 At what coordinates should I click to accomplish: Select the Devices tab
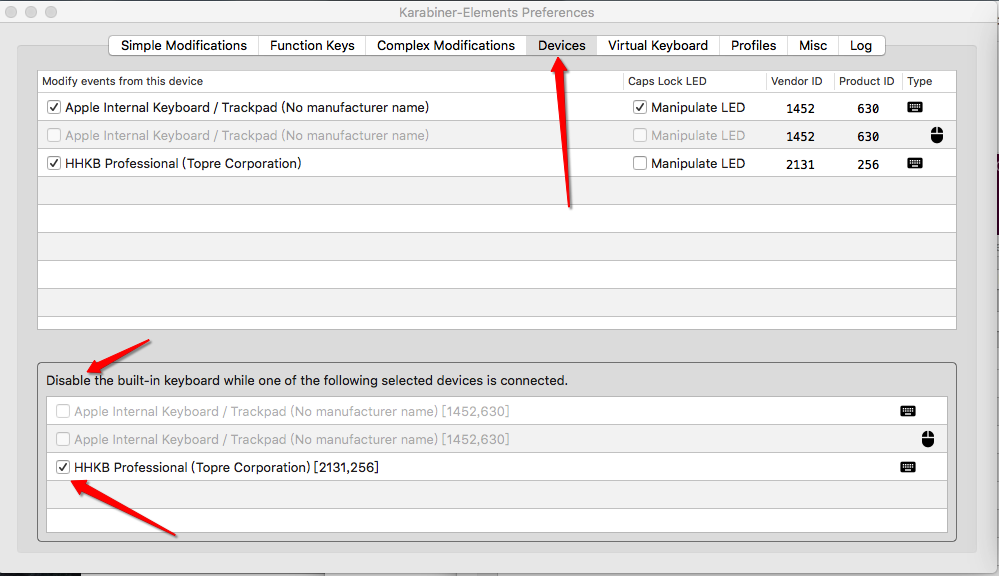tap(561, 46)
